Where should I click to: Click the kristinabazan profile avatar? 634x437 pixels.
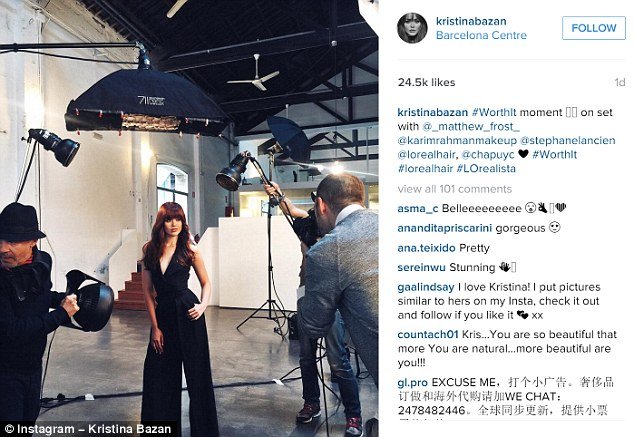click(x=412, y=28)
